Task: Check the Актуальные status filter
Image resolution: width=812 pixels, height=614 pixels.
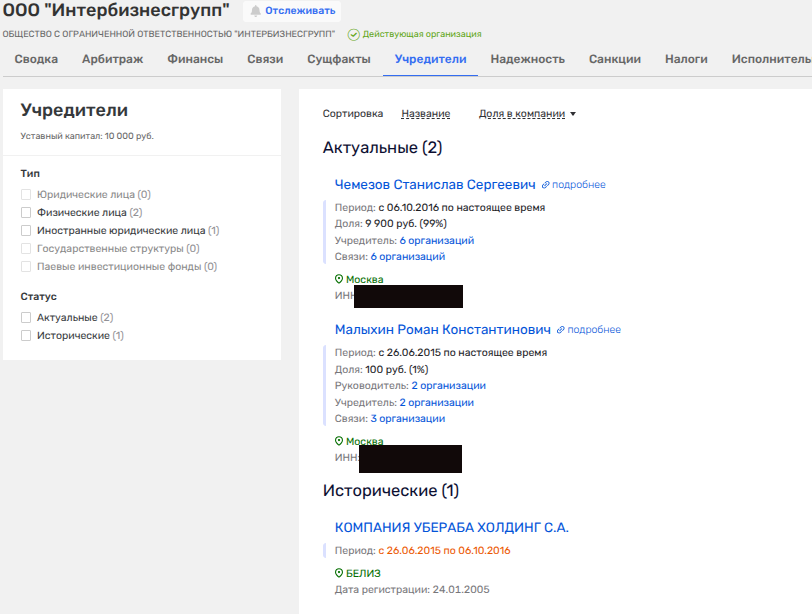Action: coord(26,317)
